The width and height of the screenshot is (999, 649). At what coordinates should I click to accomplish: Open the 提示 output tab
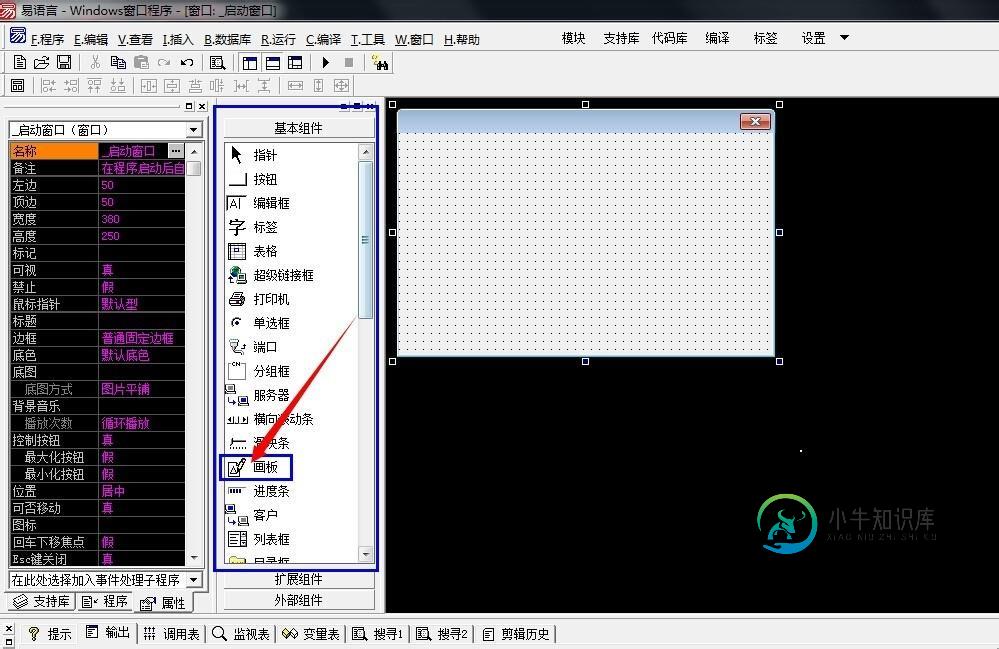tap(50, 634)
